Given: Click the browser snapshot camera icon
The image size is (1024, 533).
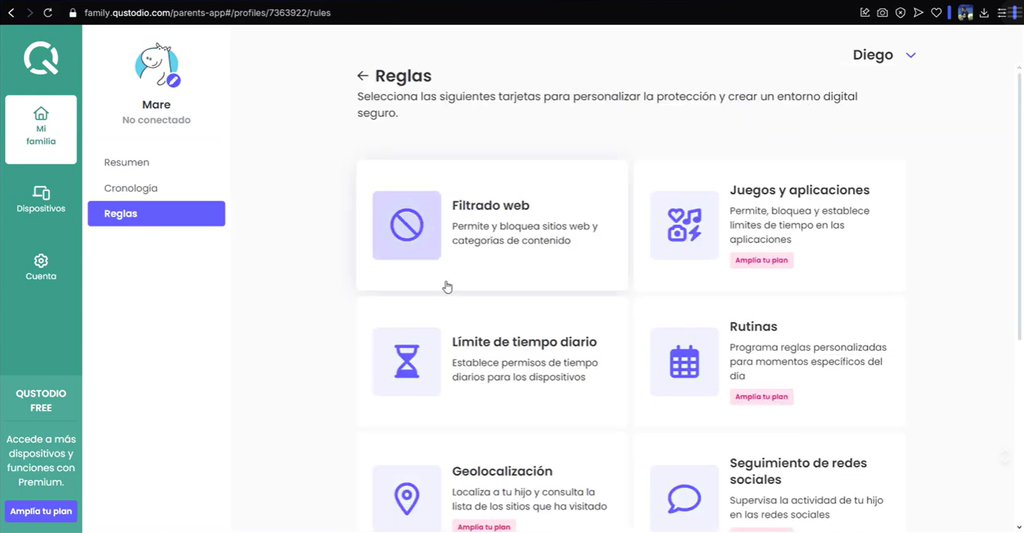Looking at the screenshot, I should tap(882, 12).
